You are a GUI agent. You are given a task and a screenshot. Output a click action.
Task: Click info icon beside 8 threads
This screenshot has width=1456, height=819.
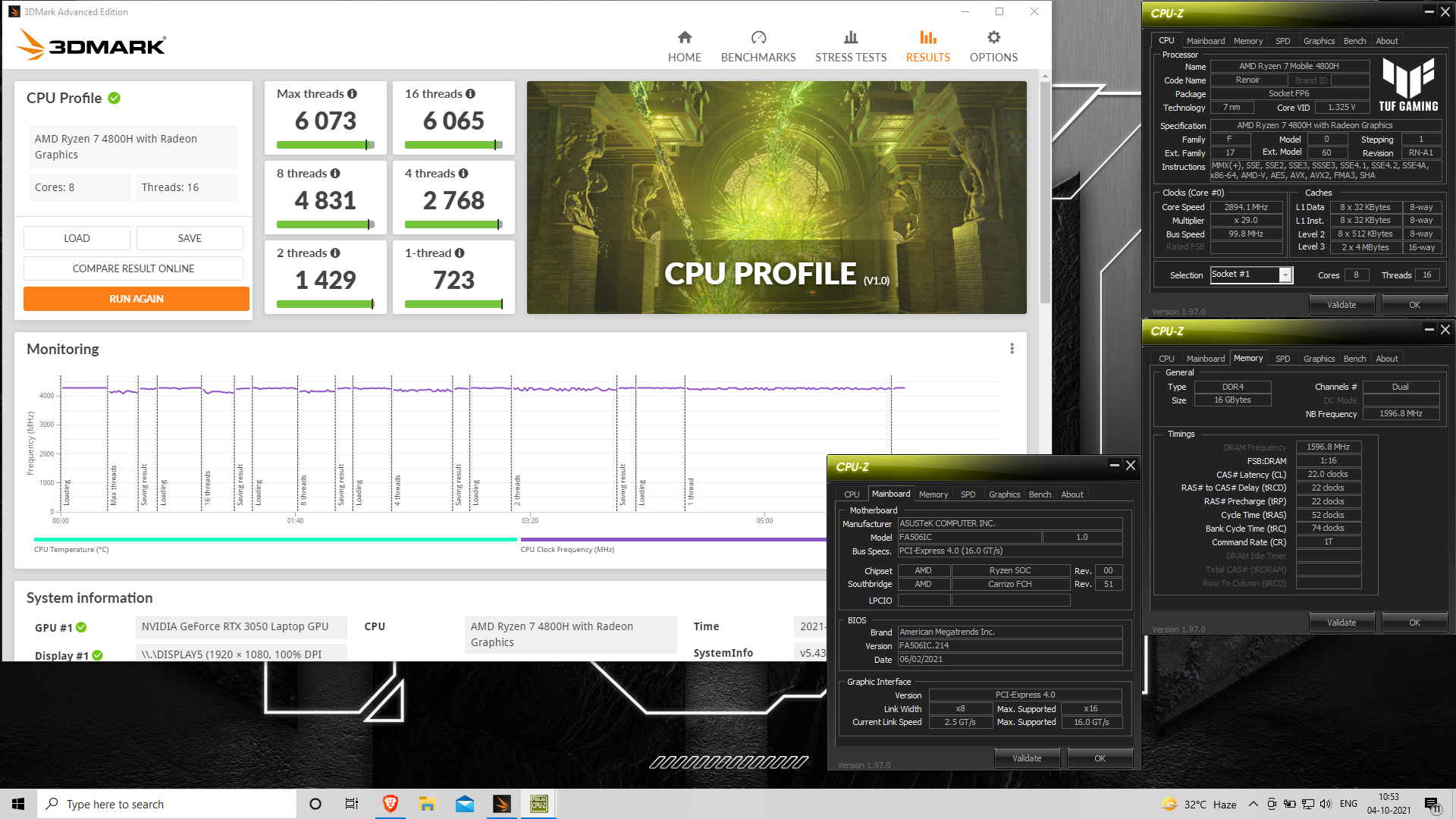335,174
